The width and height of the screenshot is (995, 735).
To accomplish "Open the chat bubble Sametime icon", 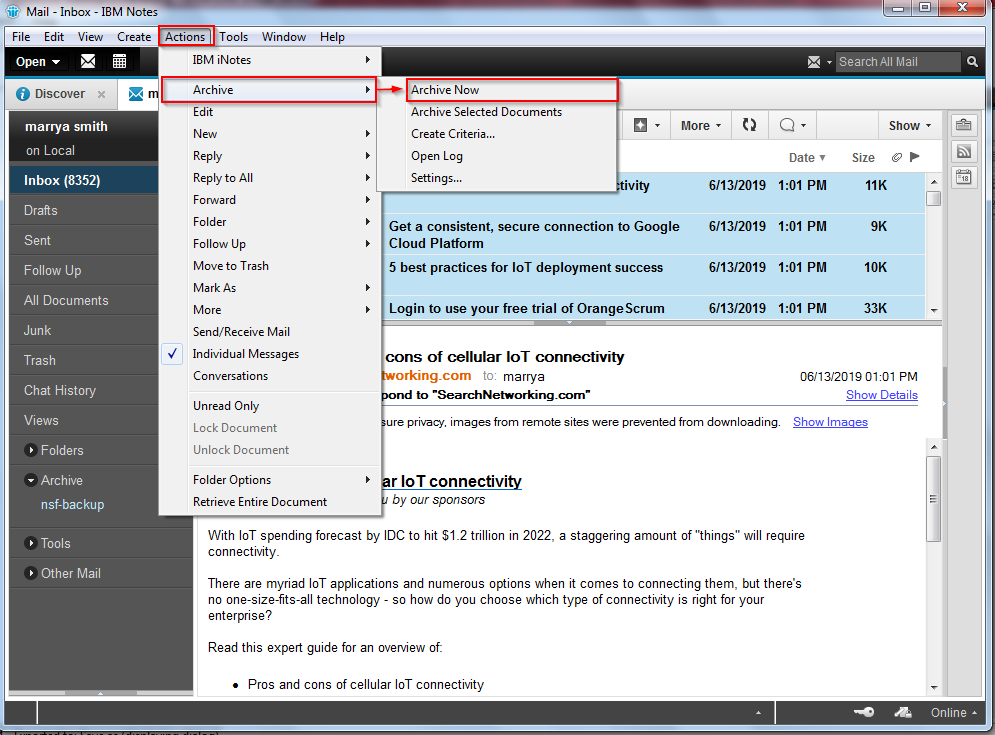I will point(787,124).
